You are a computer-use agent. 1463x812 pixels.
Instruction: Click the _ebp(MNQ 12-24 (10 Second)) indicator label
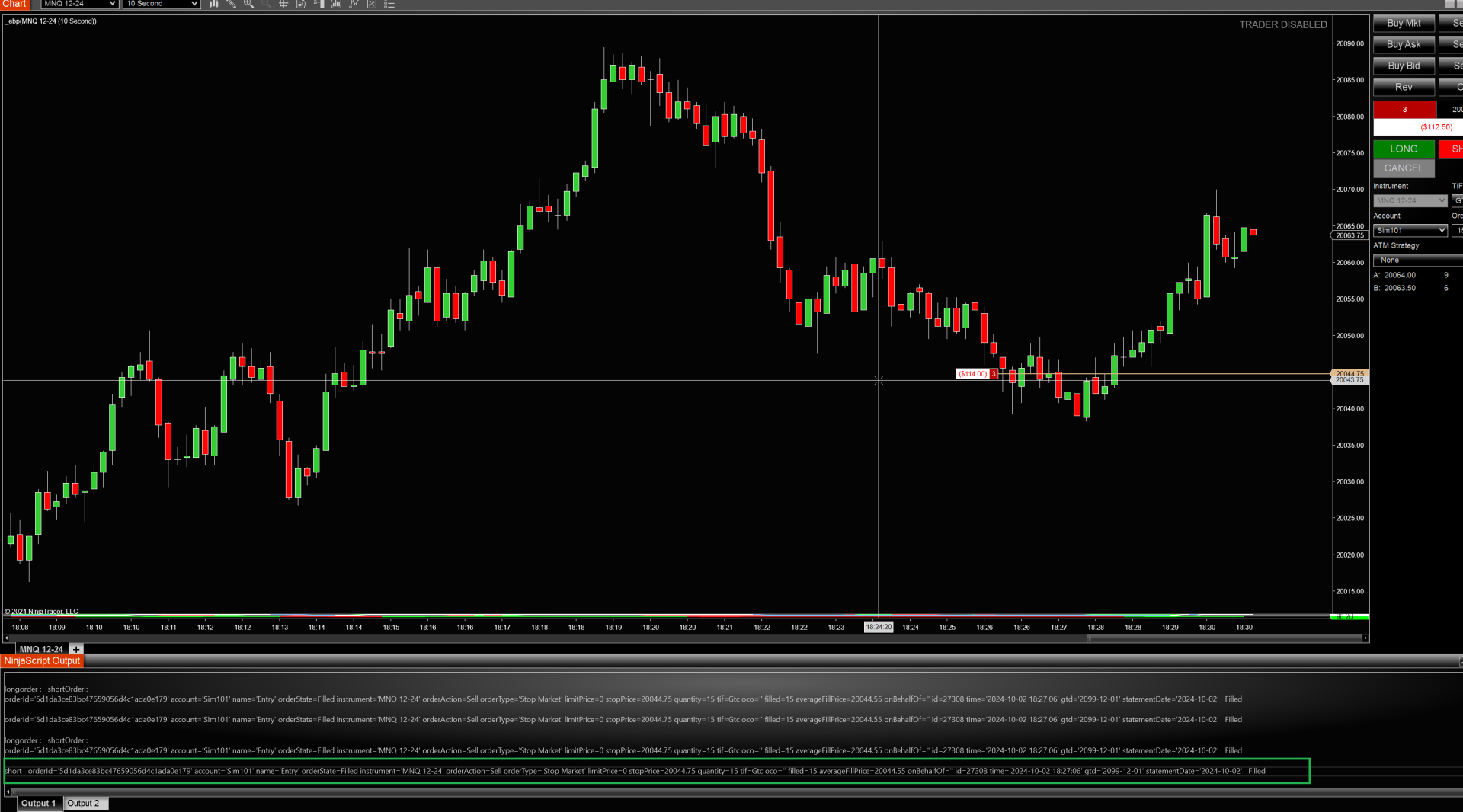click(x=51, y=21)
